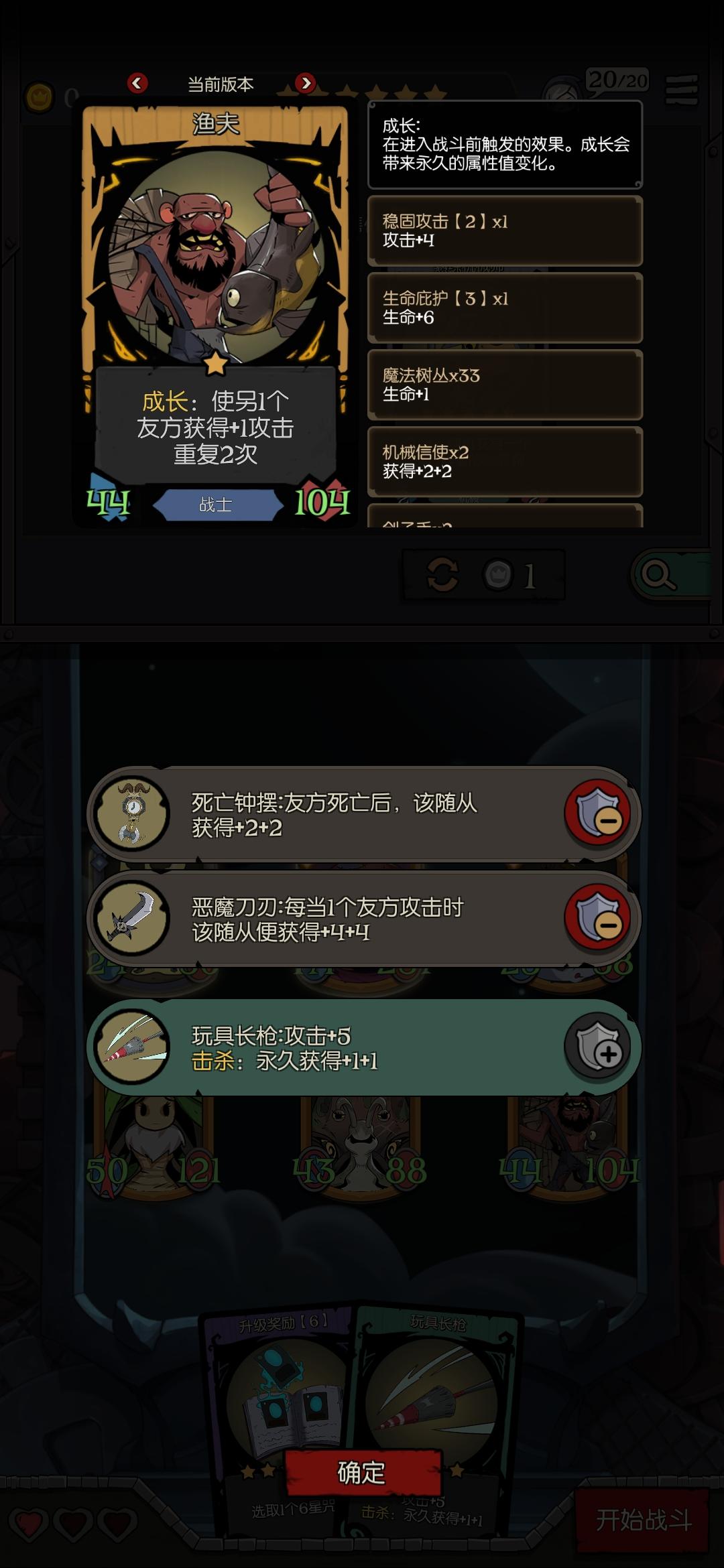The width and height of the screenshot is (724, 1568).
Task: Equip Toy Spear using its shield plus button
Action: 597,1046
